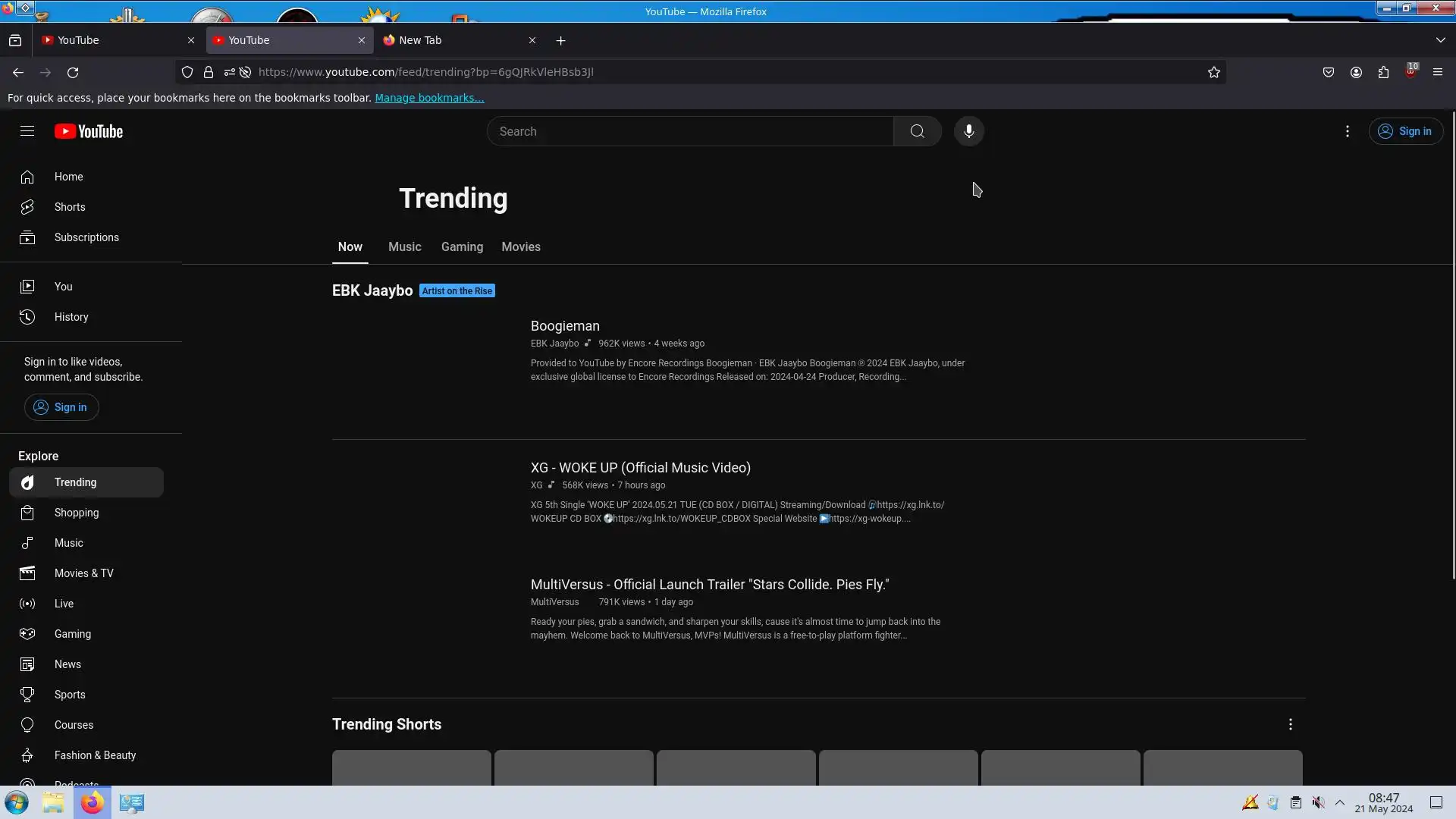This screenshot has width=1456, height=819.
Task: Toggle the muted volume tray icon
Action: click(1319, 802)
